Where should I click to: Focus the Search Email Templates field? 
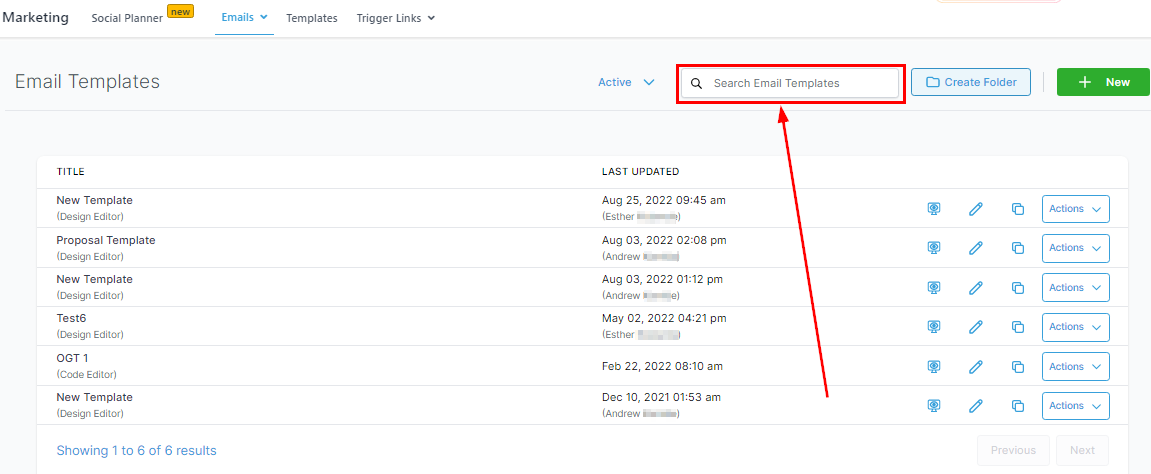[x=800, y=83]
